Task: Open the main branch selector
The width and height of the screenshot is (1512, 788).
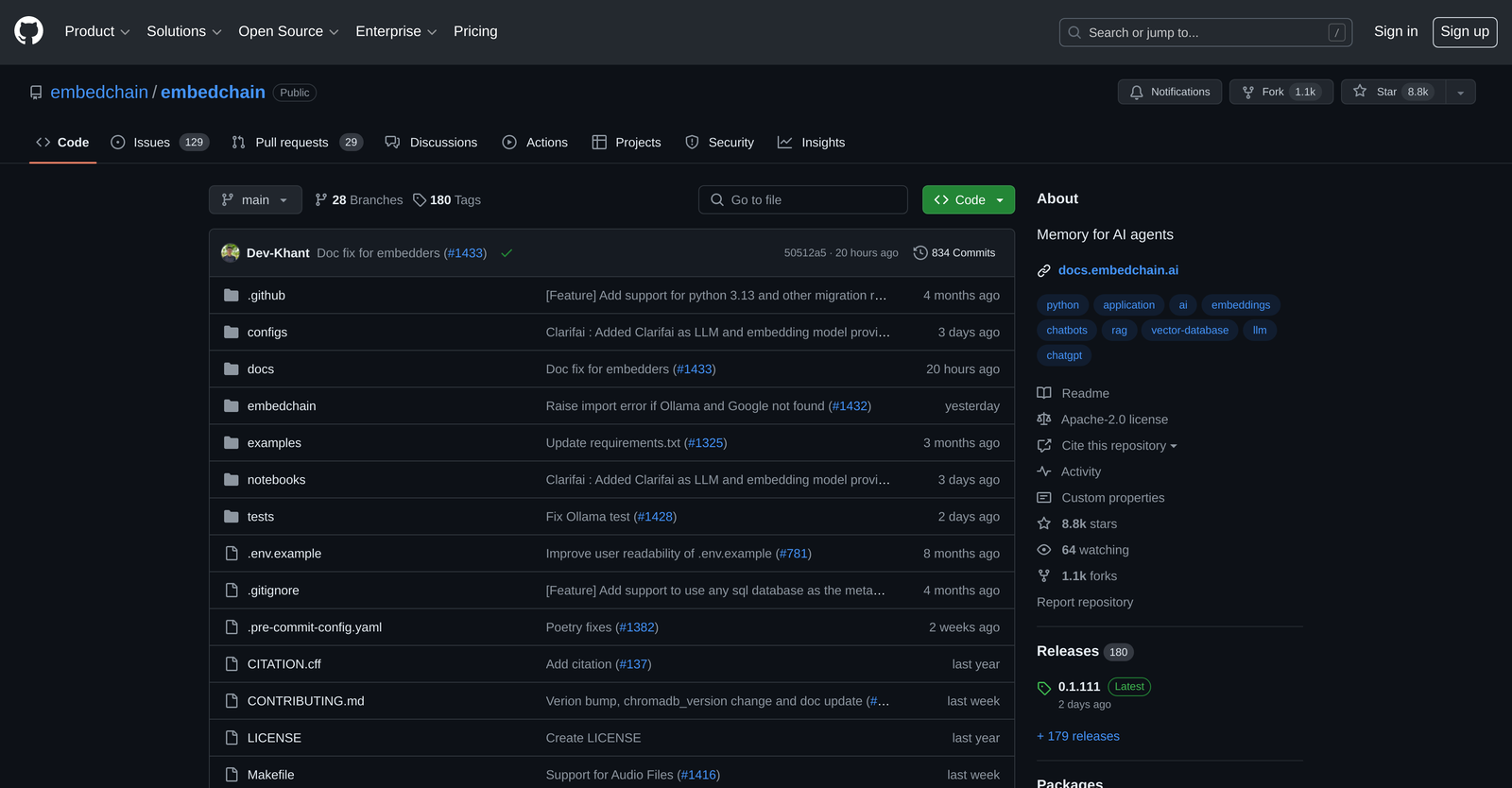Action: coord(255,199)
